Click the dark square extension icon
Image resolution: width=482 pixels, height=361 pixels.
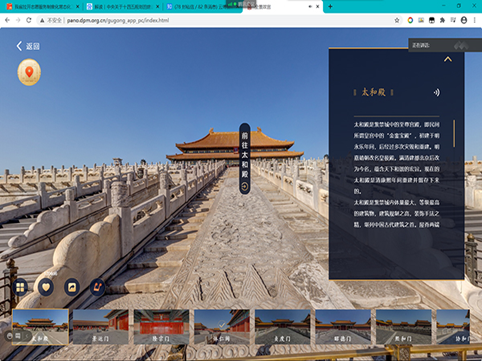click(432, 20)
